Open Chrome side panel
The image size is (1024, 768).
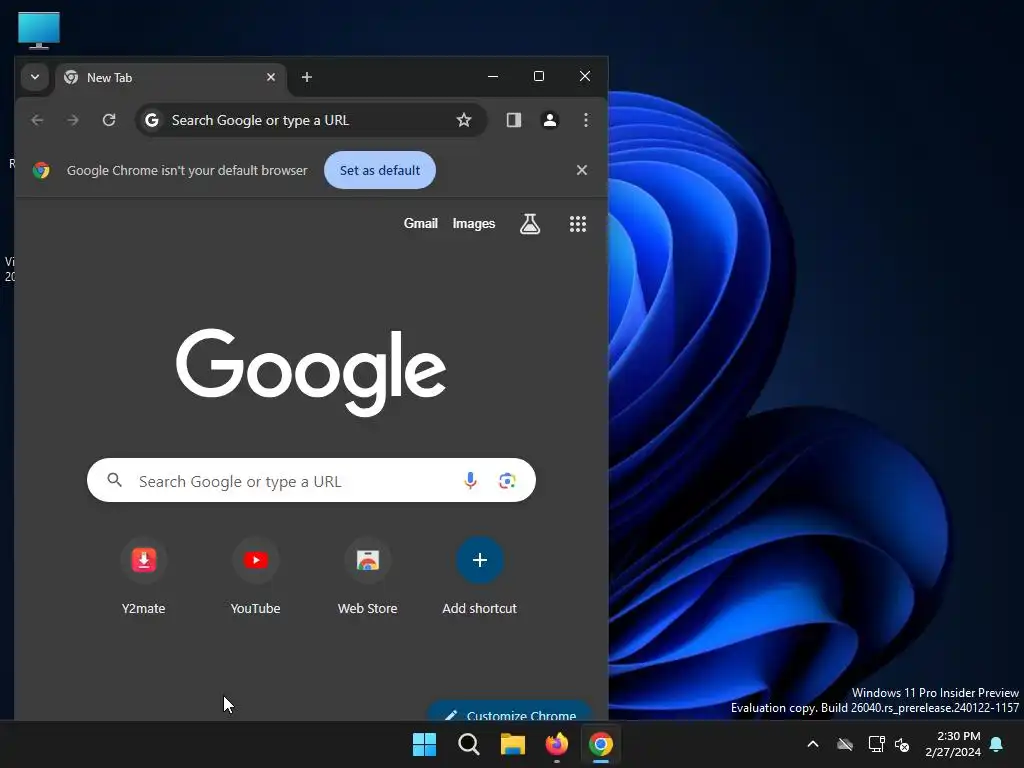[x=514, y=120]
